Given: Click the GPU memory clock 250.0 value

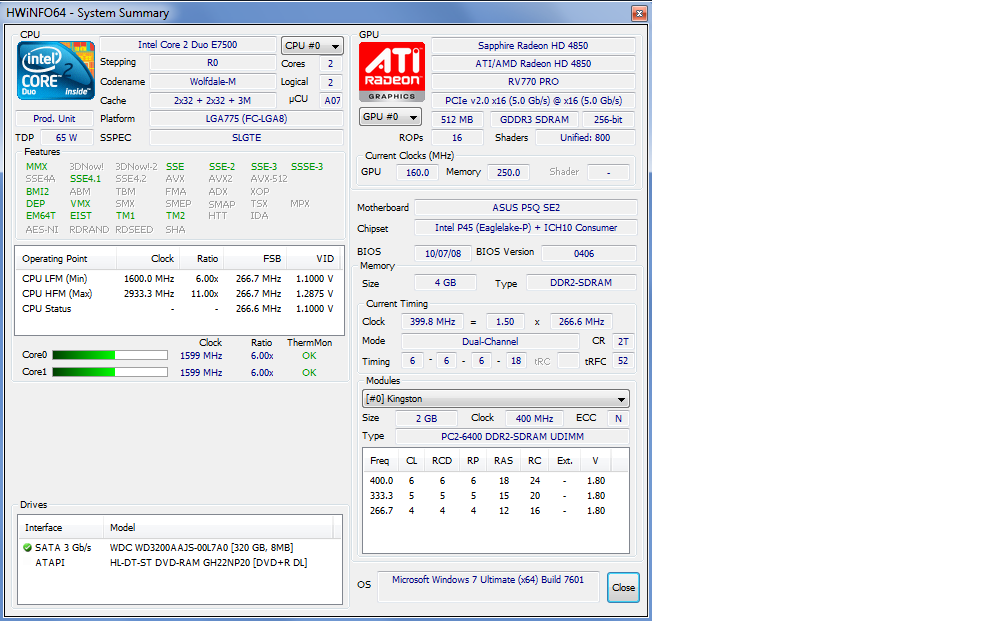Looking at the screenshot, I should pyautogui.click(x=508, y=172).
